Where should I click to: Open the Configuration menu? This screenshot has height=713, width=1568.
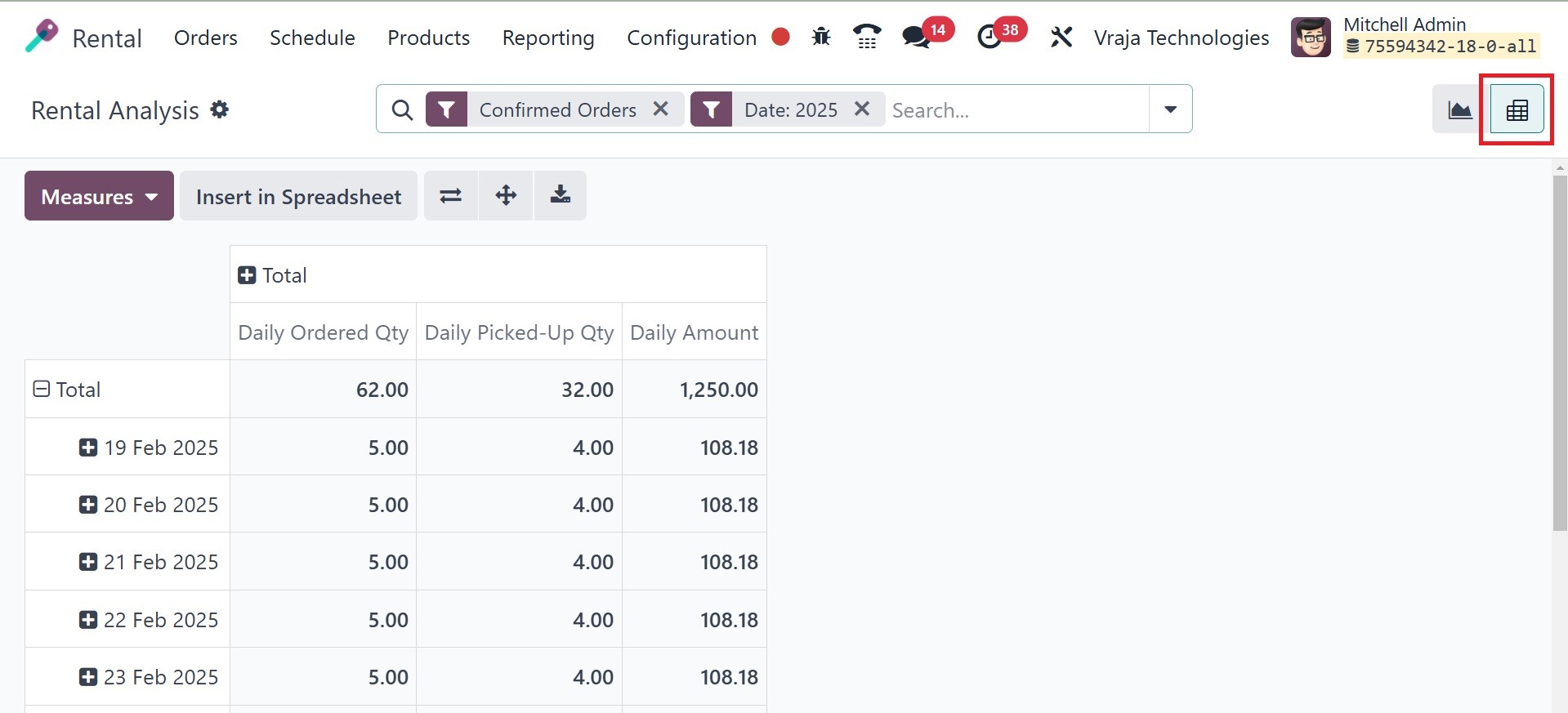pyautogui.click(x=691, y=38)
